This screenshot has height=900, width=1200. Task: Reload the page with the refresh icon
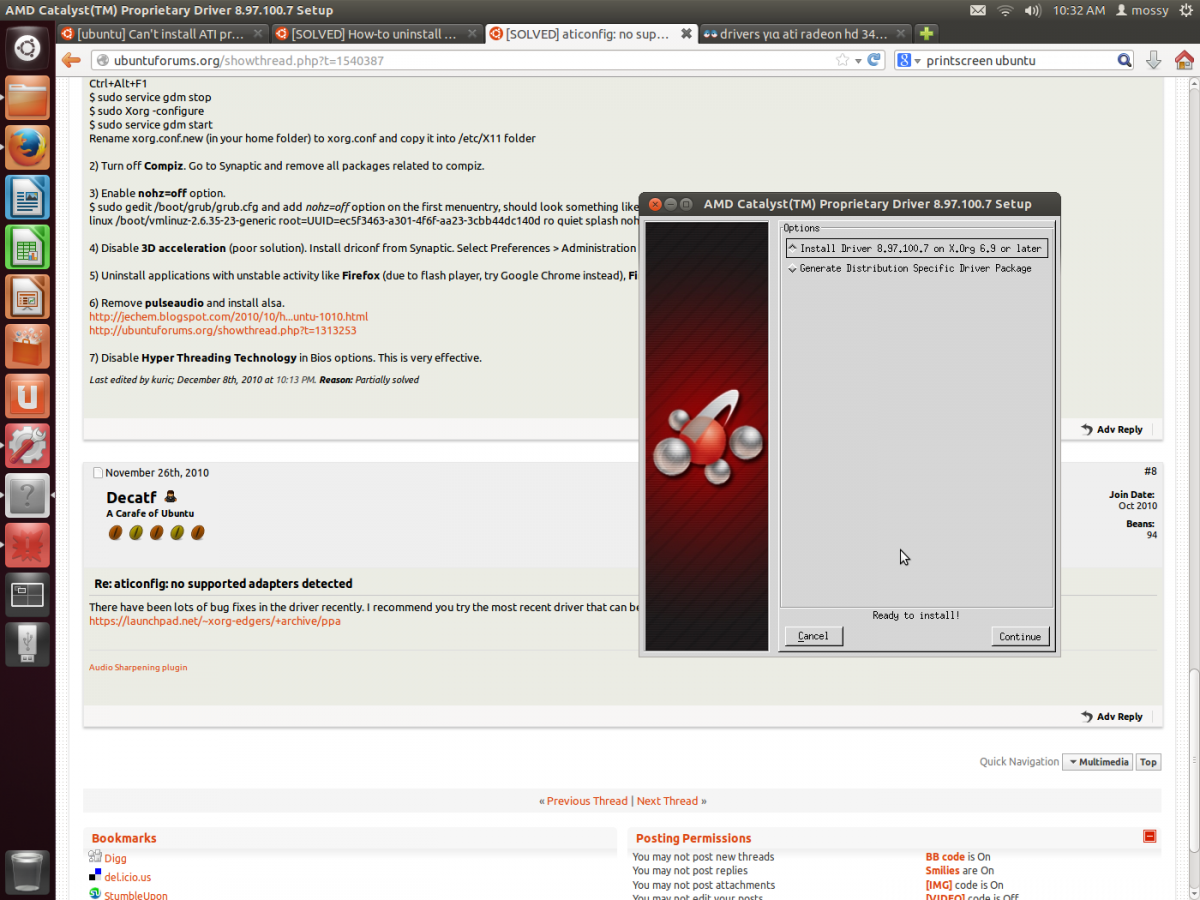pos(874,60)
